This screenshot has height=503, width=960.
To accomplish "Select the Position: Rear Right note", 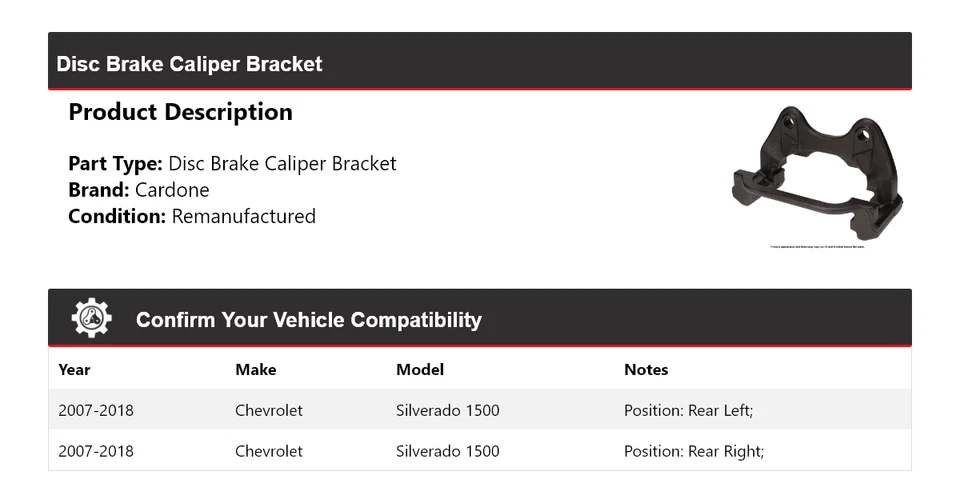I will click(x=693, y=451).
